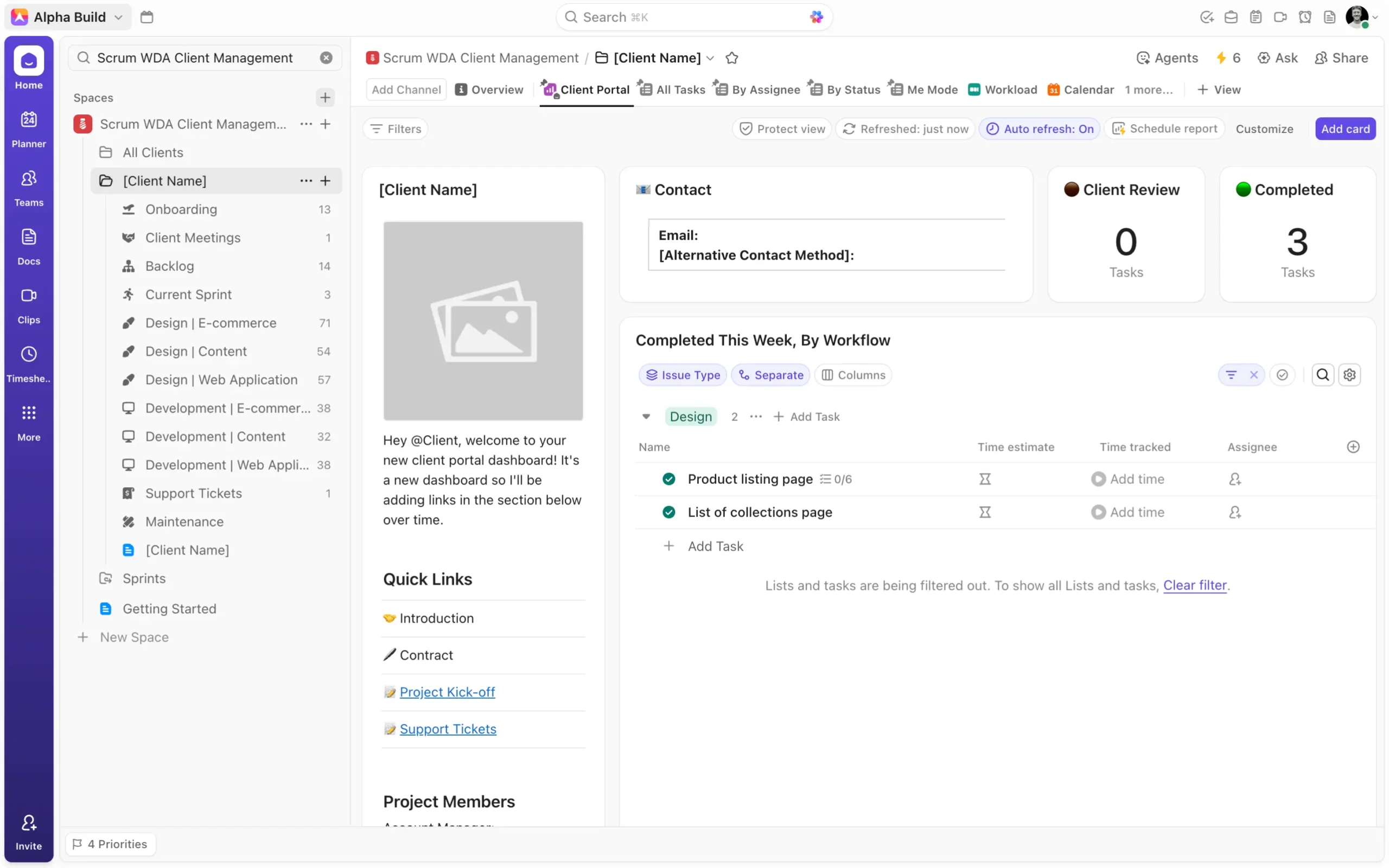Add a column with the plus circle icon
The width and height of the screenshot is (1389, 868).
tap(1353, 447)
